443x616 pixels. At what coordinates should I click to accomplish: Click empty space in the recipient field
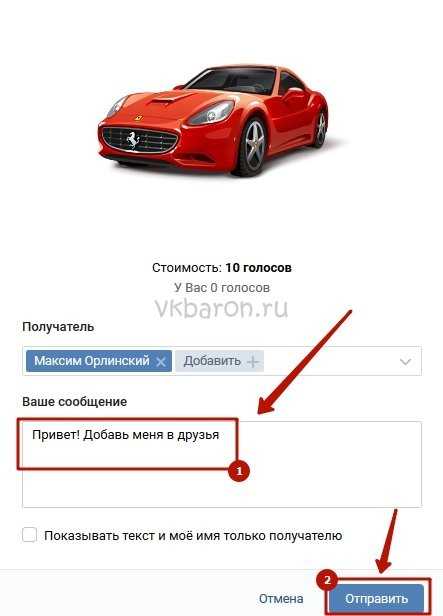tap(330, 361)
